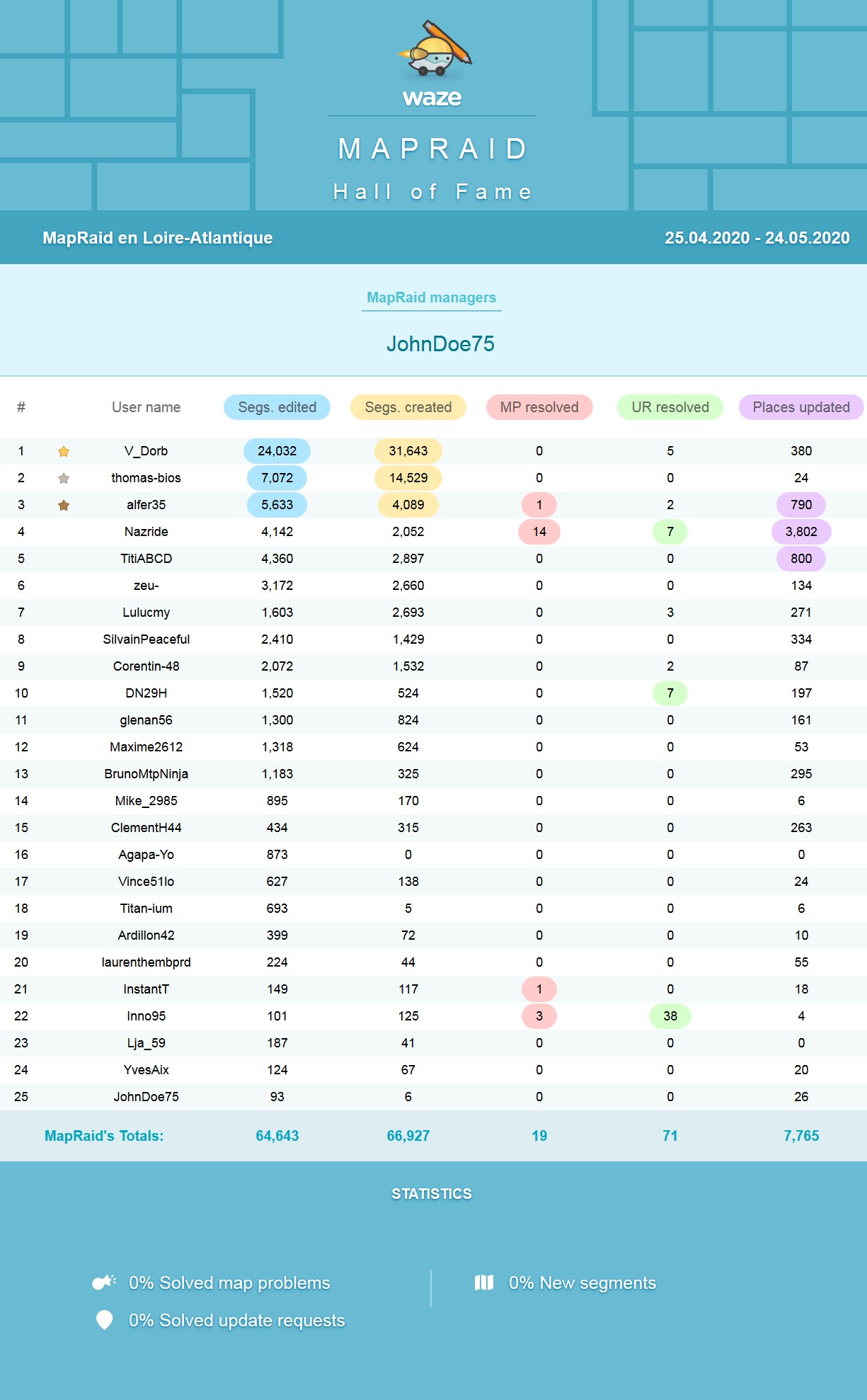Click the solved map problems icon
This screenshot has width=867, height=1400.
[105, 1282]
